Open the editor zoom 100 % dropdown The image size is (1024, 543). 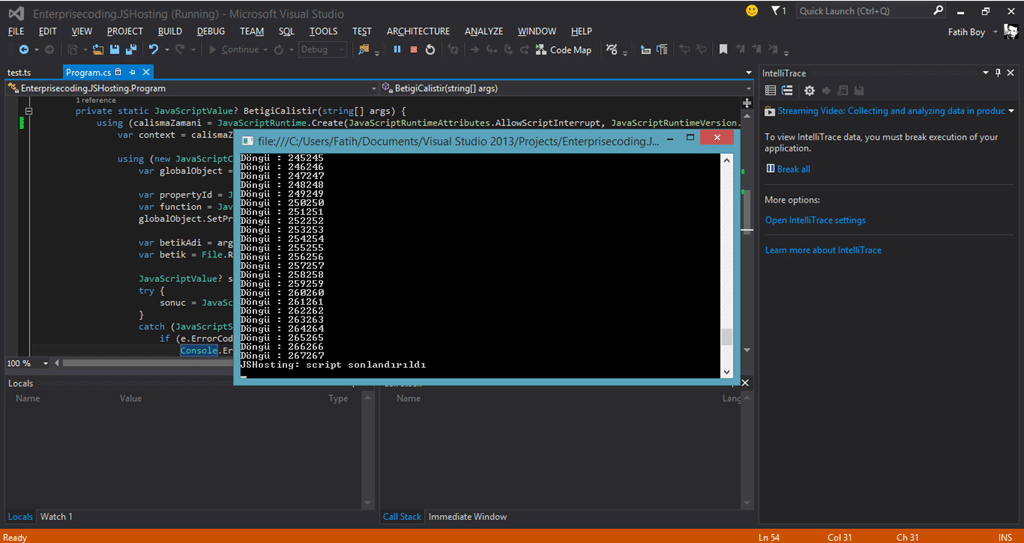(x=46, y=363)
